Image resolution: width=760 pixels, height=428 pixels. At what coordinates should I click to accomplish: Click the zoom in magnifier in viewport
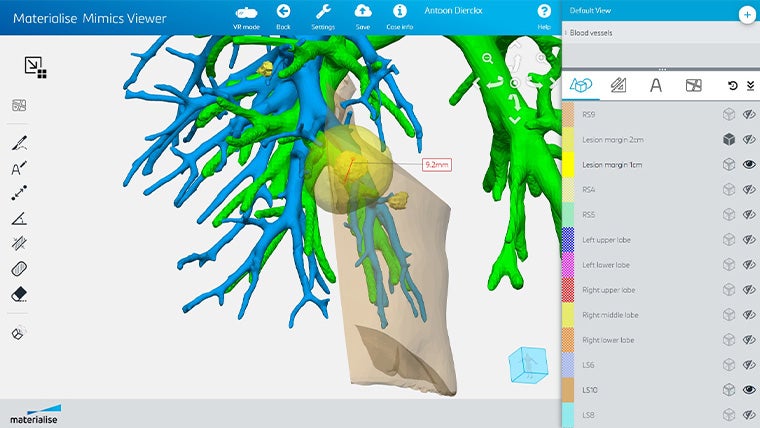[542, 58]
